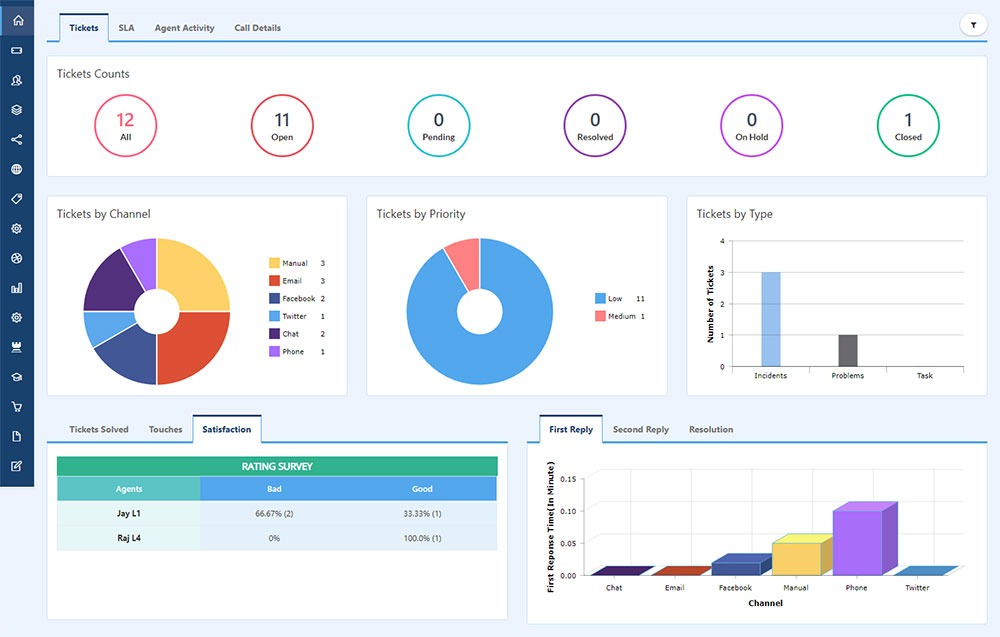Viewport: 1000px width, 637px height.
Task: Show the Tickets Solved tab
Action: [99, 430]
